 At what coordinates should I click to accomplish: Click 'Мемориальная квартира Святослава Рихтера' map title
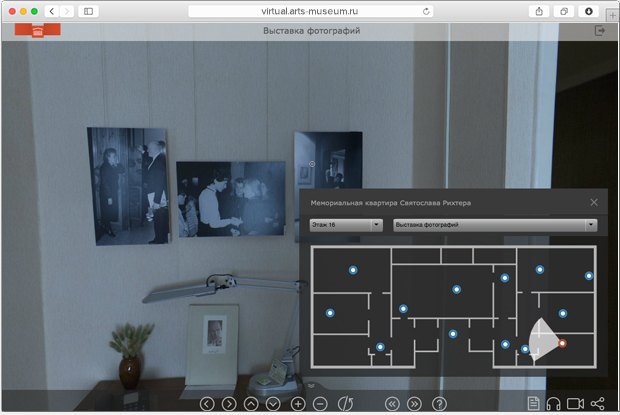tap(391, 203)
